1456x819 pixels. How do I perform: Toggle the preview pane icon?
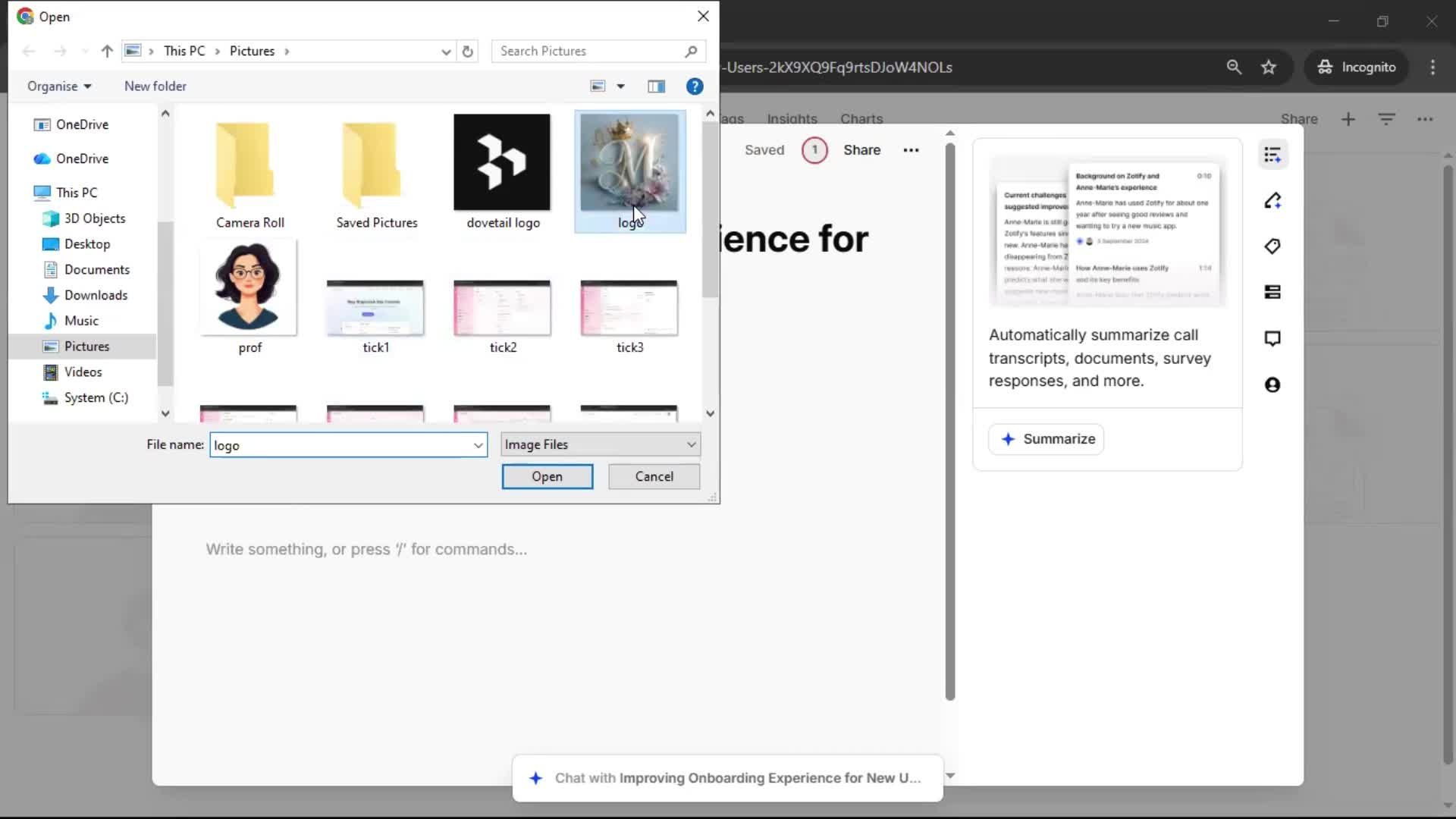click(x=656, y=86)
